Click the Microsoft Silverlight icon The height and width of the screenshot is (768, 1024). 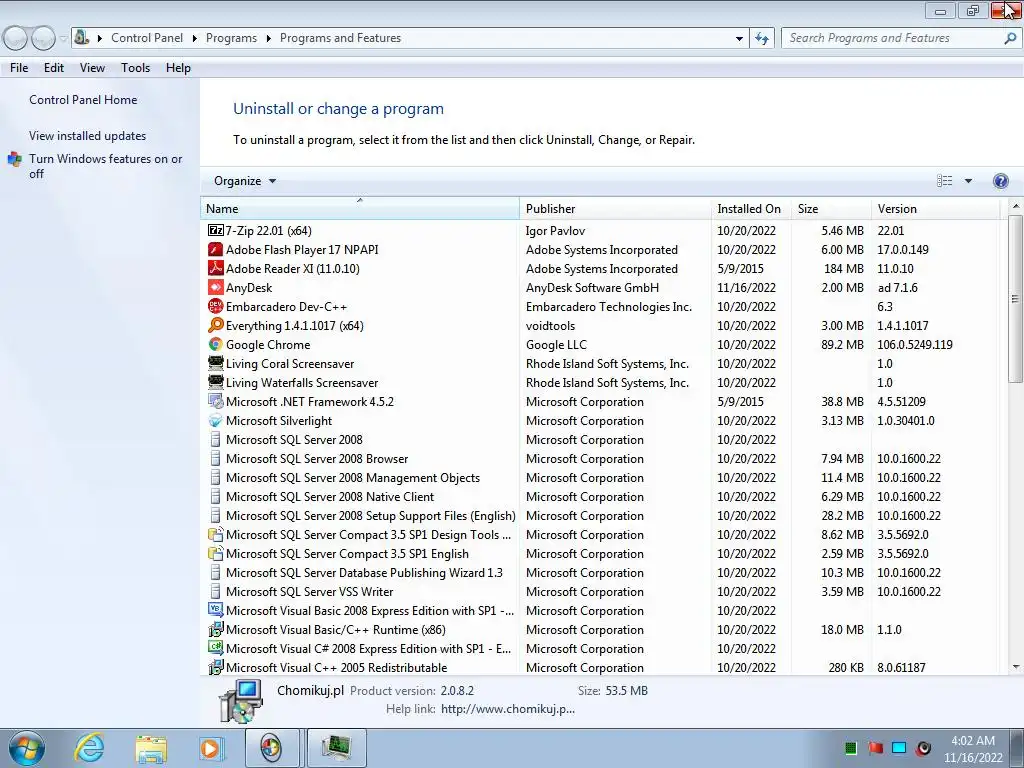[x=216, y=421]
